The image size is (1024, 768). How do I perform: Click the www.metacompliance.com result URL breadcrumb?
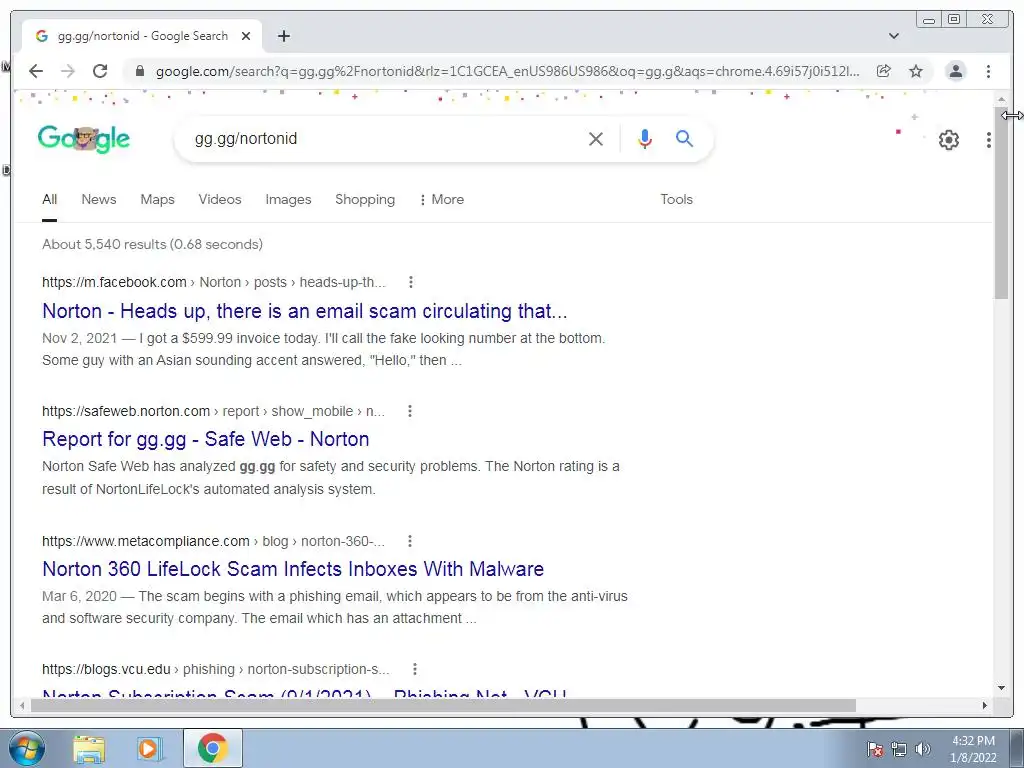214,541
